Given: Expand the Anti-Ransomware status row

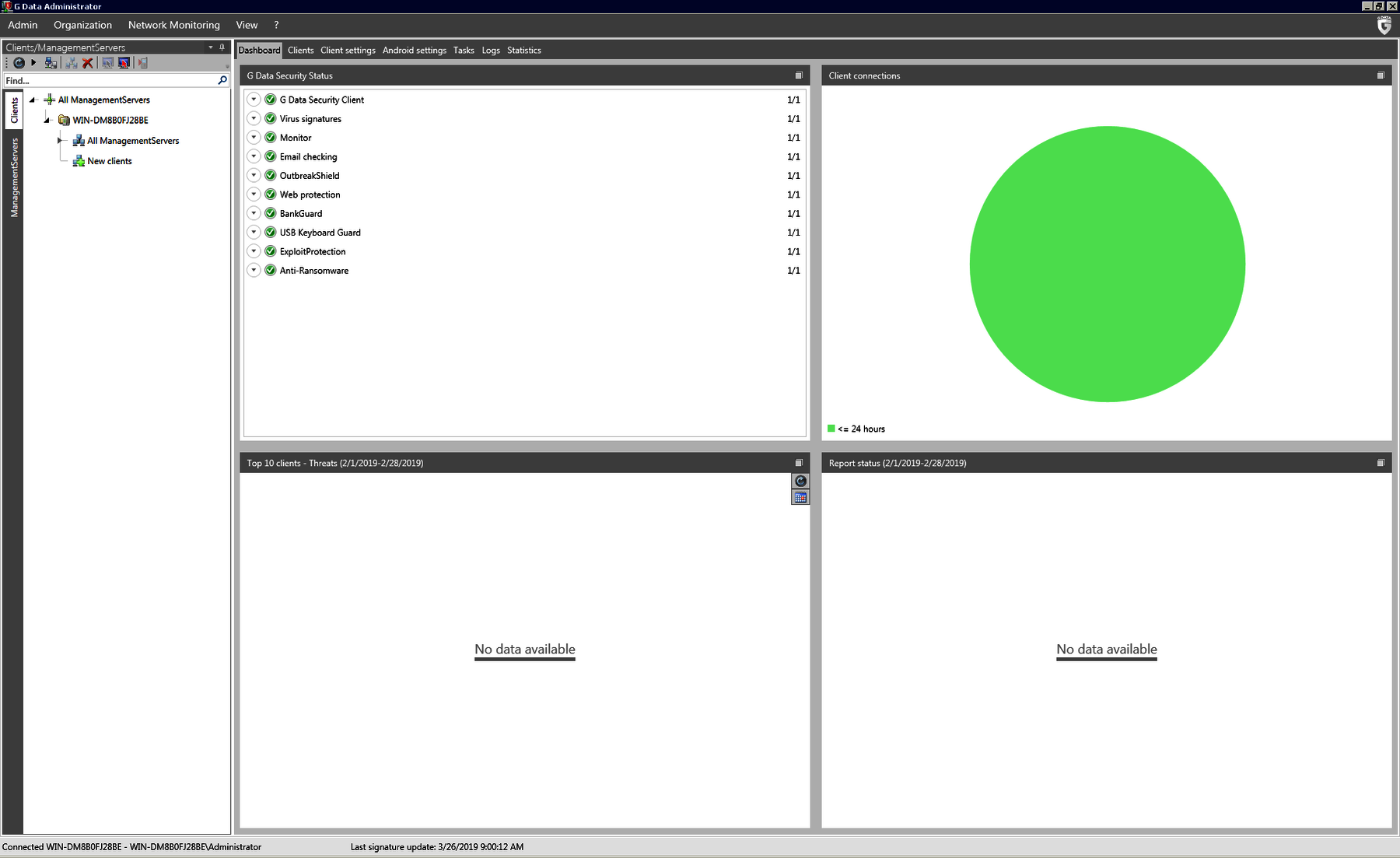Looking at the screenshot, I should pos(254,270).
